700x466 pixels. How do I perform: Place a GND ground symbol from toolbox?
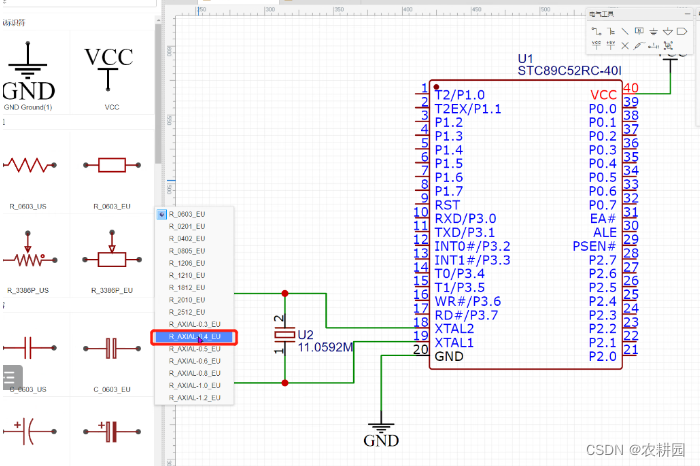click(653, 31)
